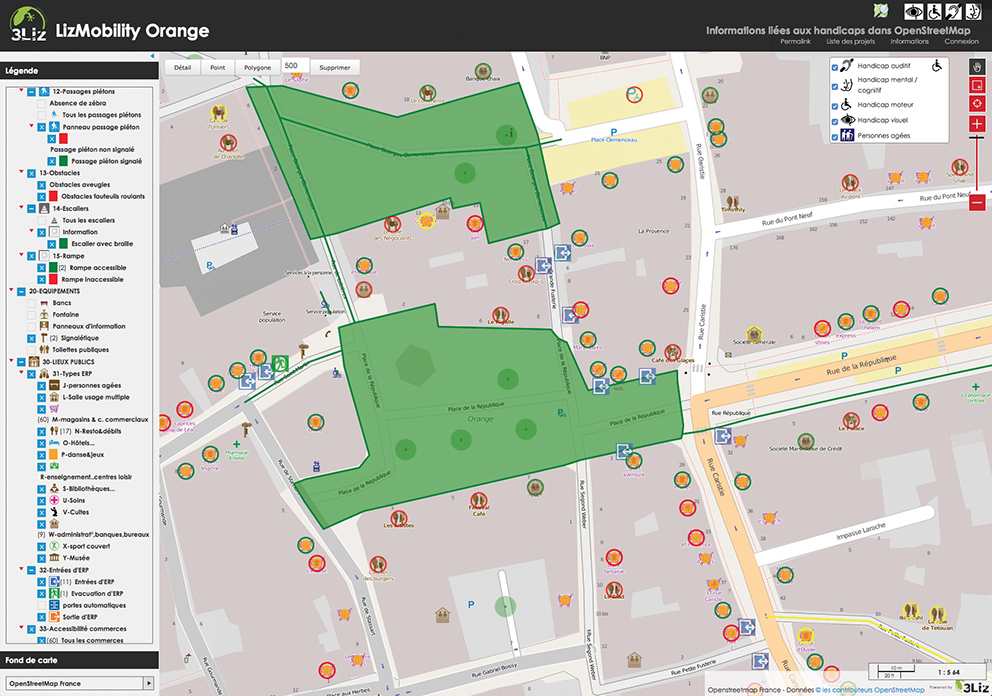Screen dimensions: 992x696
Task: Enable the portes automatiques layer
Action: point(41,606)
